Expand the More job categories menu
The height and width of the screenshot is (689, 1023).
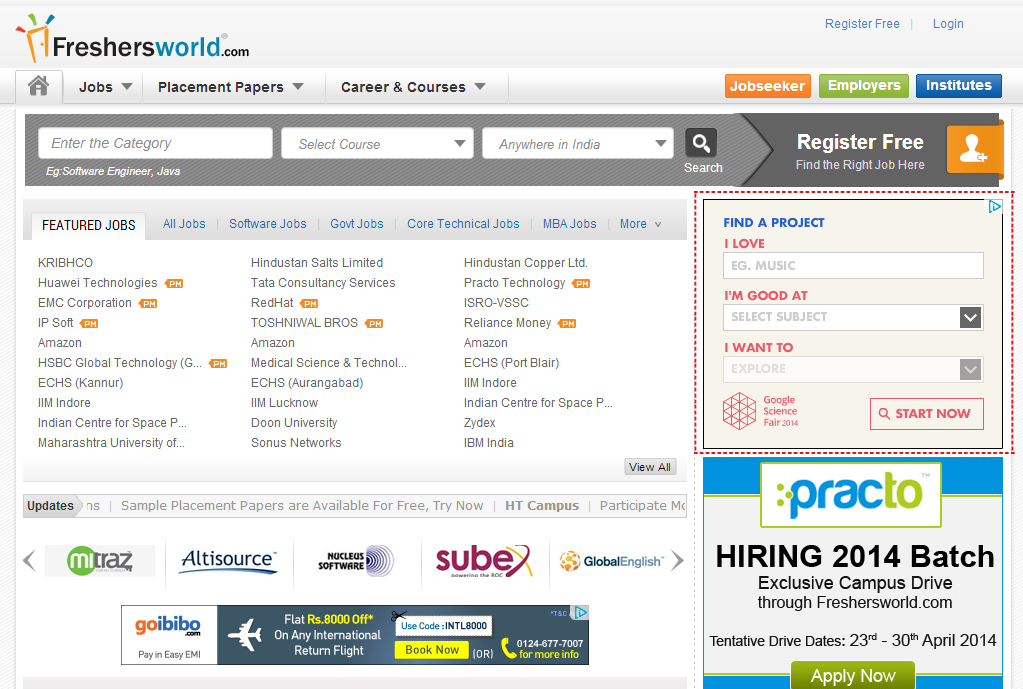pos(640,224)
